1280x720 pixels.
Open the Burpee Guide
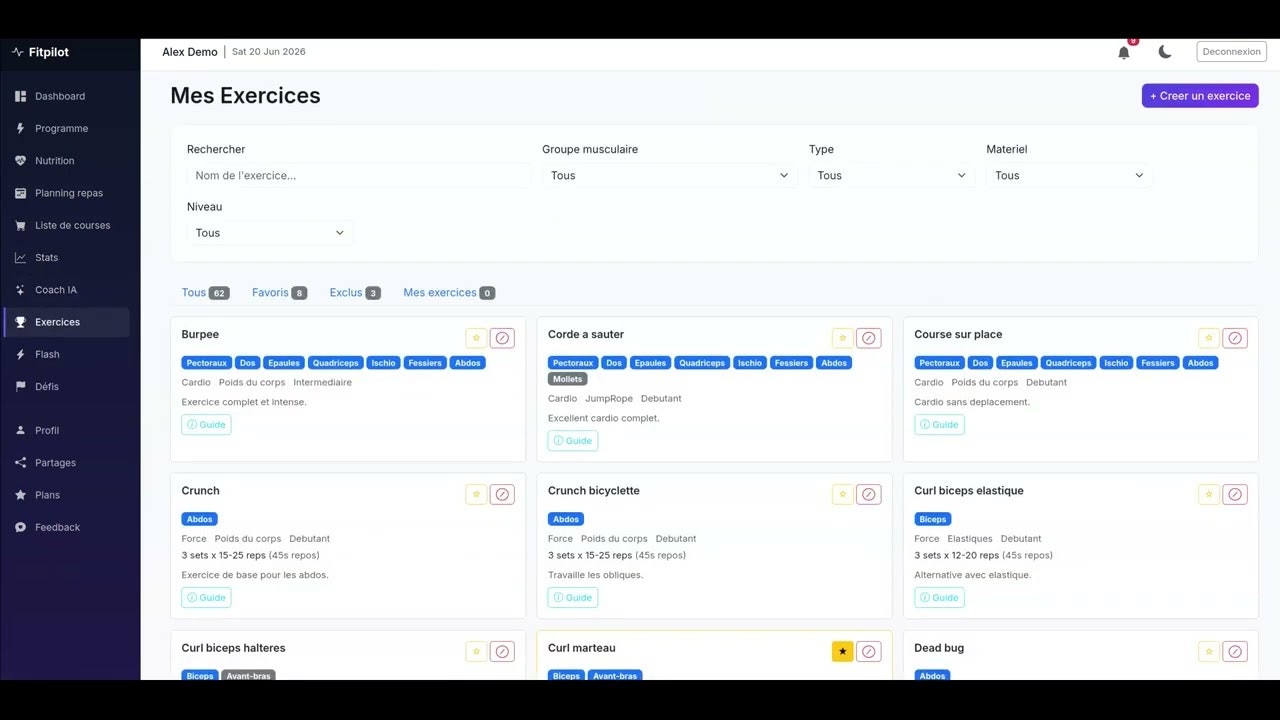206,425
